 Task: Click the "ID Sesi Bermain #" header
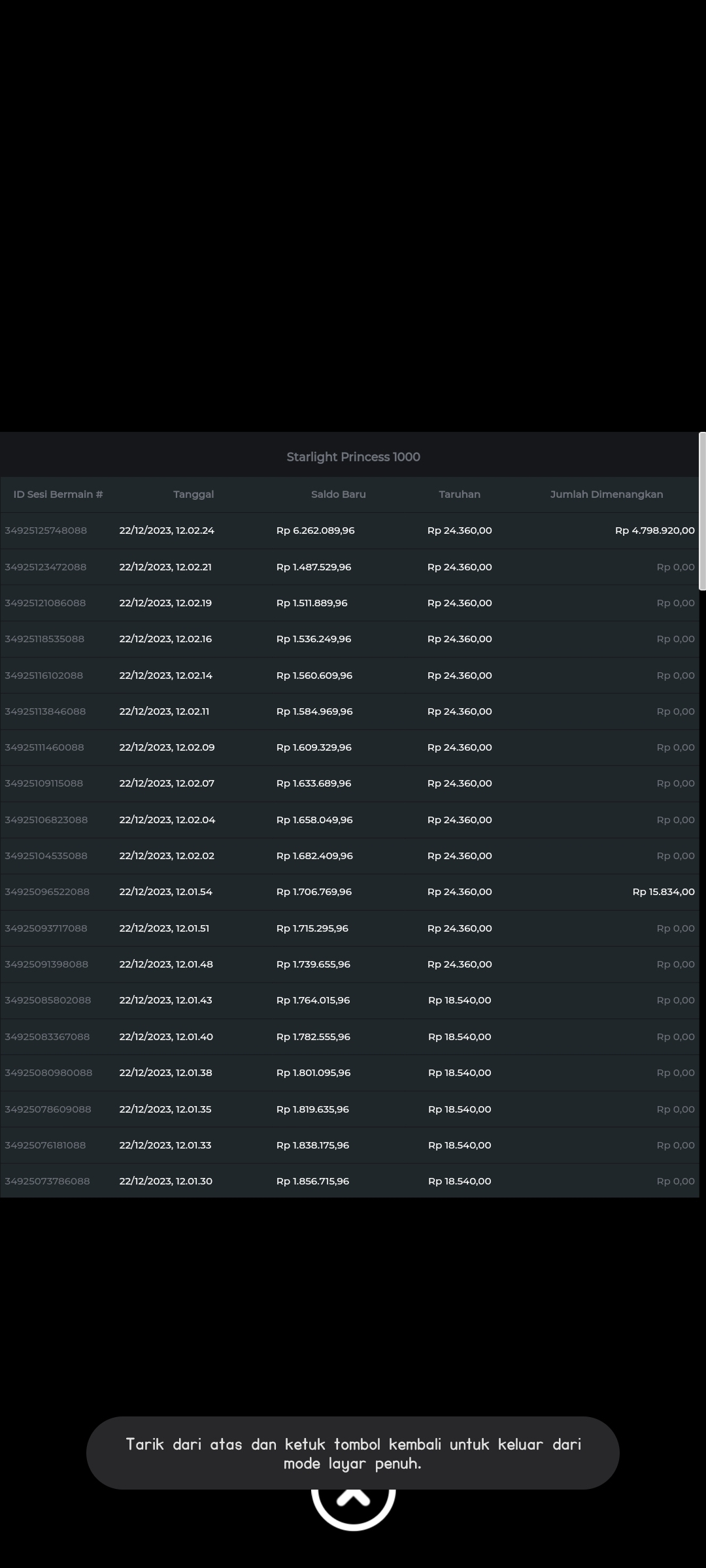(58, 495)
